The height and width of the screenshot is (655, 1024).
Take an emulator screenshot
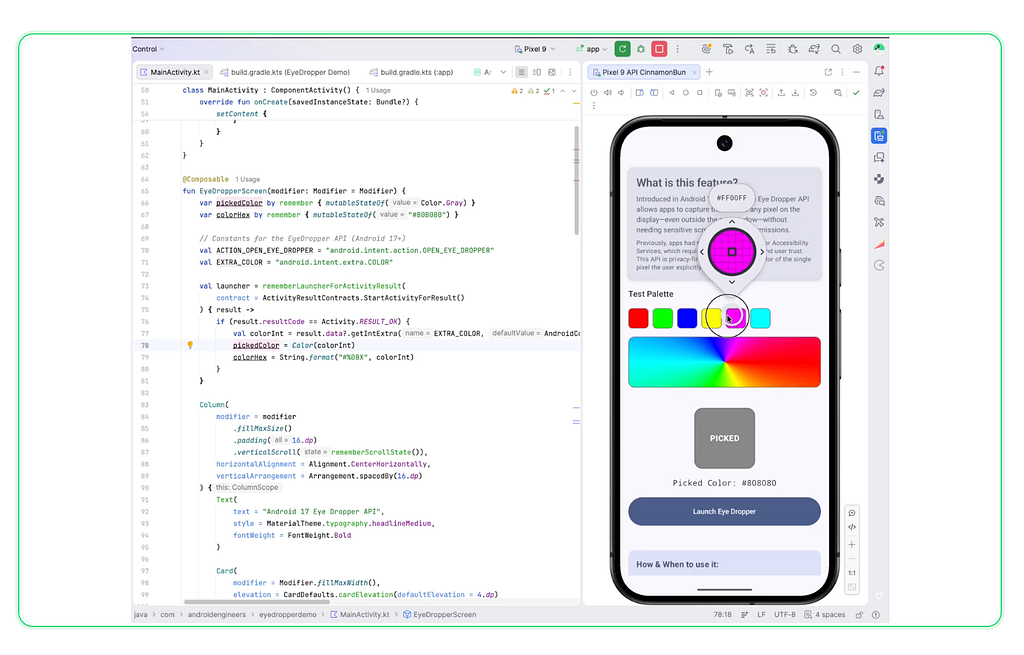click(749, 93)
